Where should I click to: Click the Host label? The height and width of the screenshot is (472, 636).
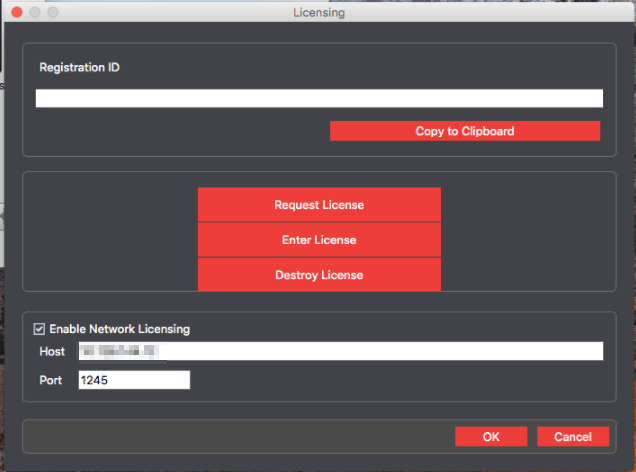pos(52,352)
